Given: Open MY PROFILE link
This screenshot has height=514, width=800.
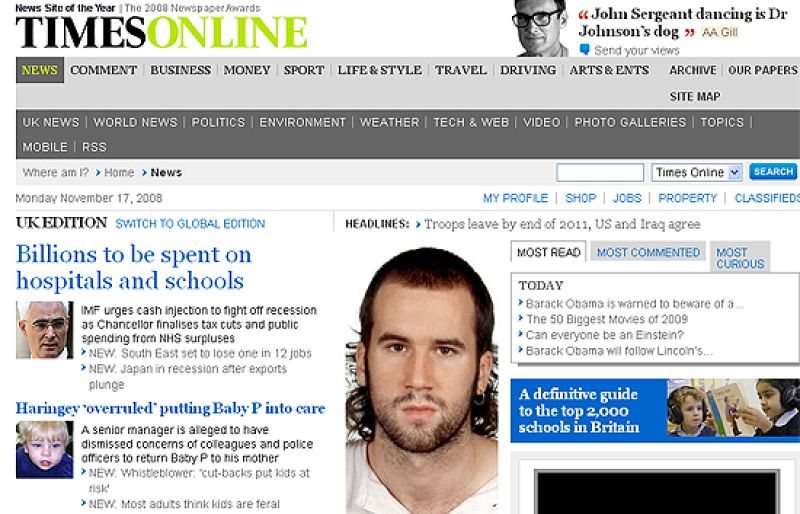Looking at the screenshot, I should tap(515, 198).
